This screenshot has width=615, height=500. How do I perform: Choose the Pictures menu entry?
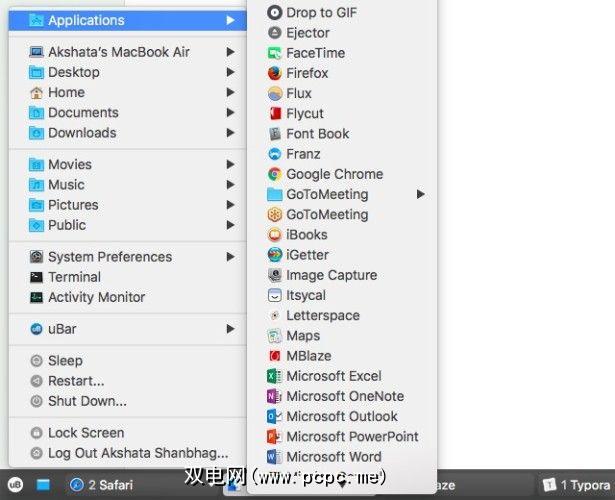tap(127, 205)
